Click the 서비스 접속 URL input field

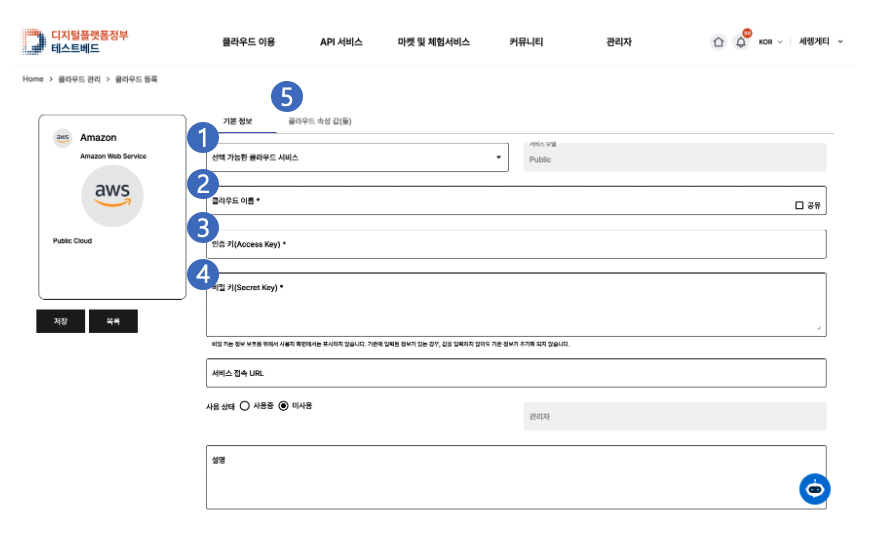515,372
